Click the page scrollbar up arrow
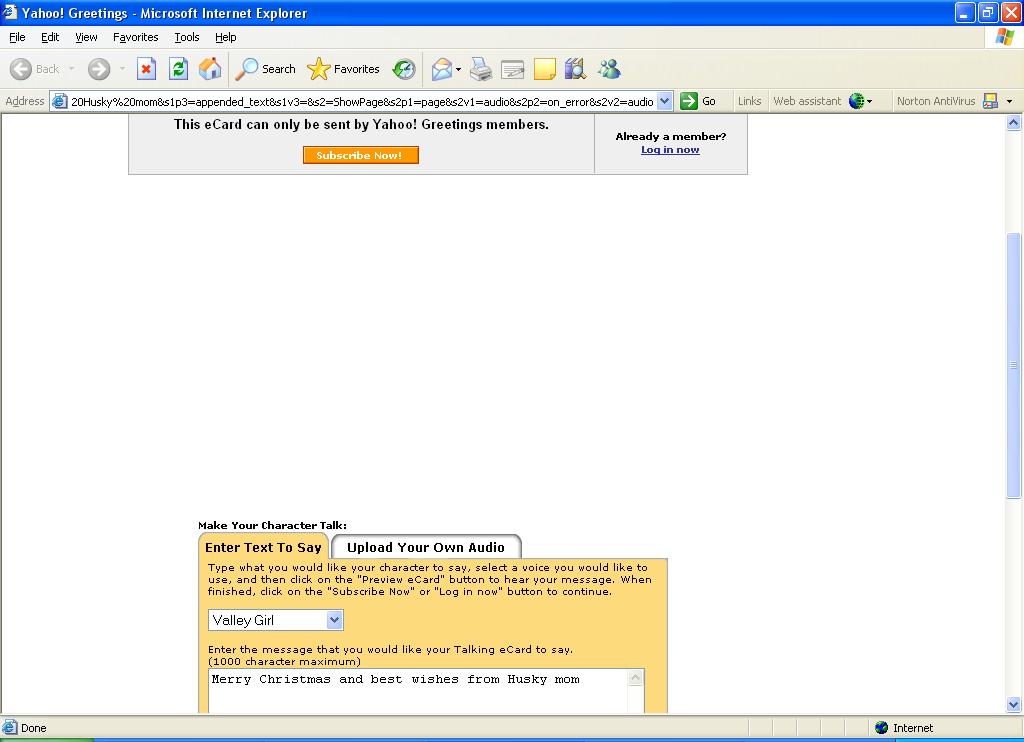Image resolution: width=1024 pixels, height=742 pixels. tap(1014, 122)
